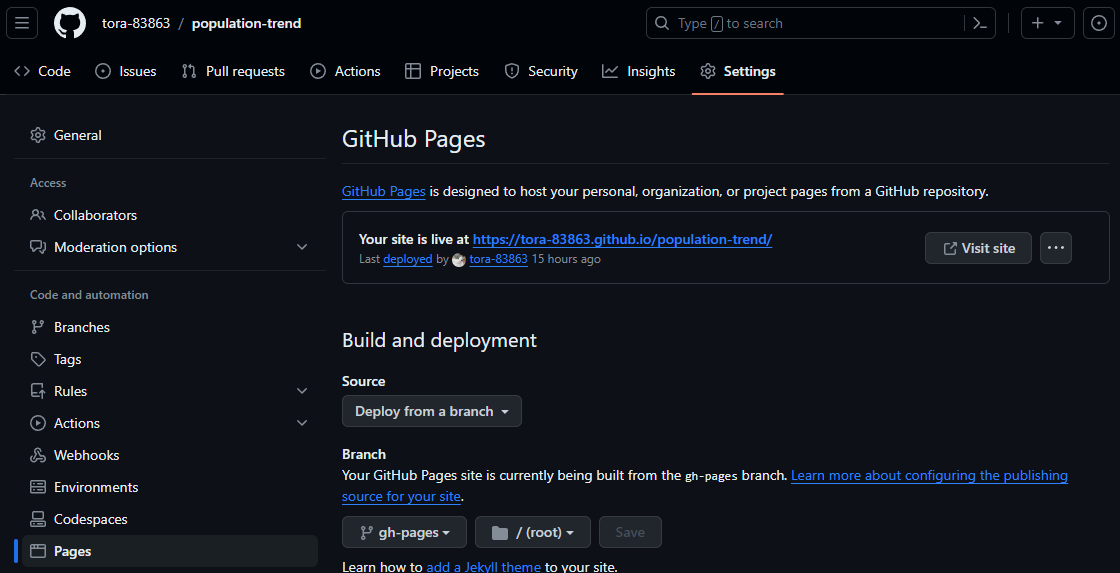The height and width of the screenshot is (573, 1120).
Task: Go to the tora-83863 owner profile link
Action: click(136, 24)
